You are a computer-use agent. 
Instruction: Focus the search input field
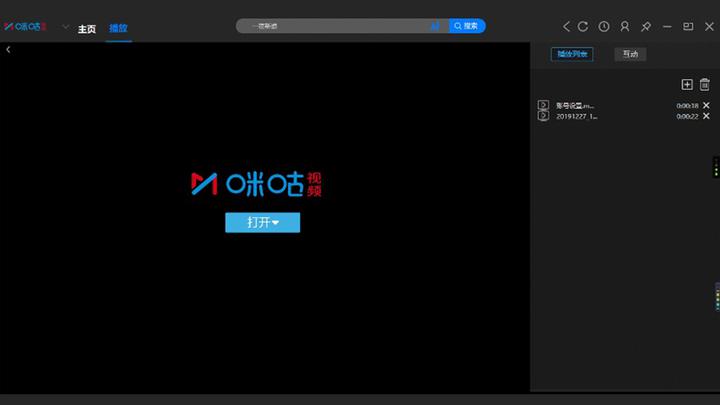[338, 26]
